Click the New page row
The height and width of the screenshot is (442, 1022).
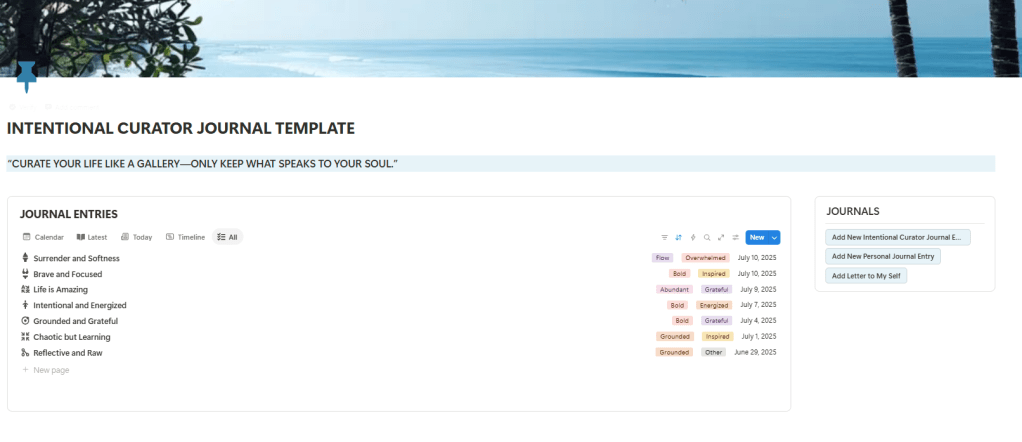point(50,370)
